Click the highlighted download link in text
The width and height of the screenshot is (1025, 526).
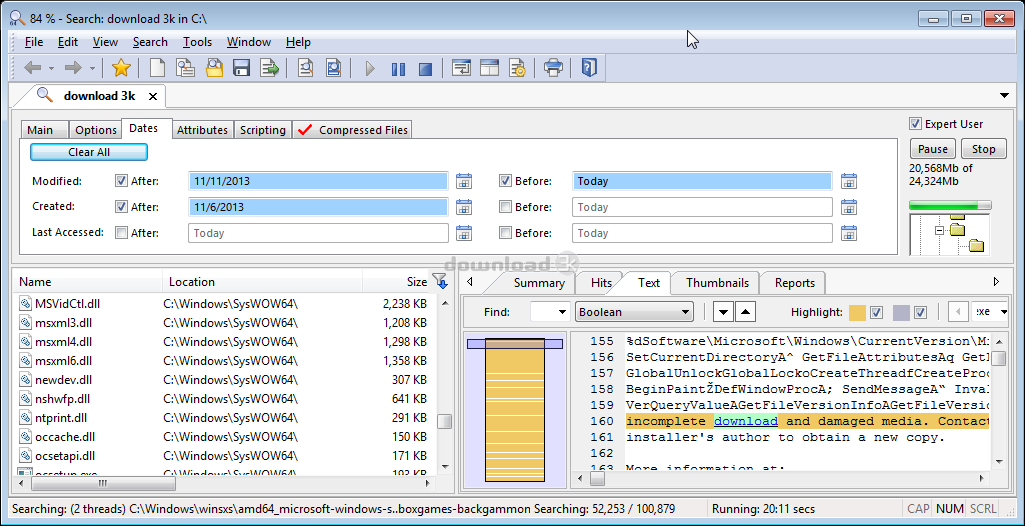[x=745, y=421]
